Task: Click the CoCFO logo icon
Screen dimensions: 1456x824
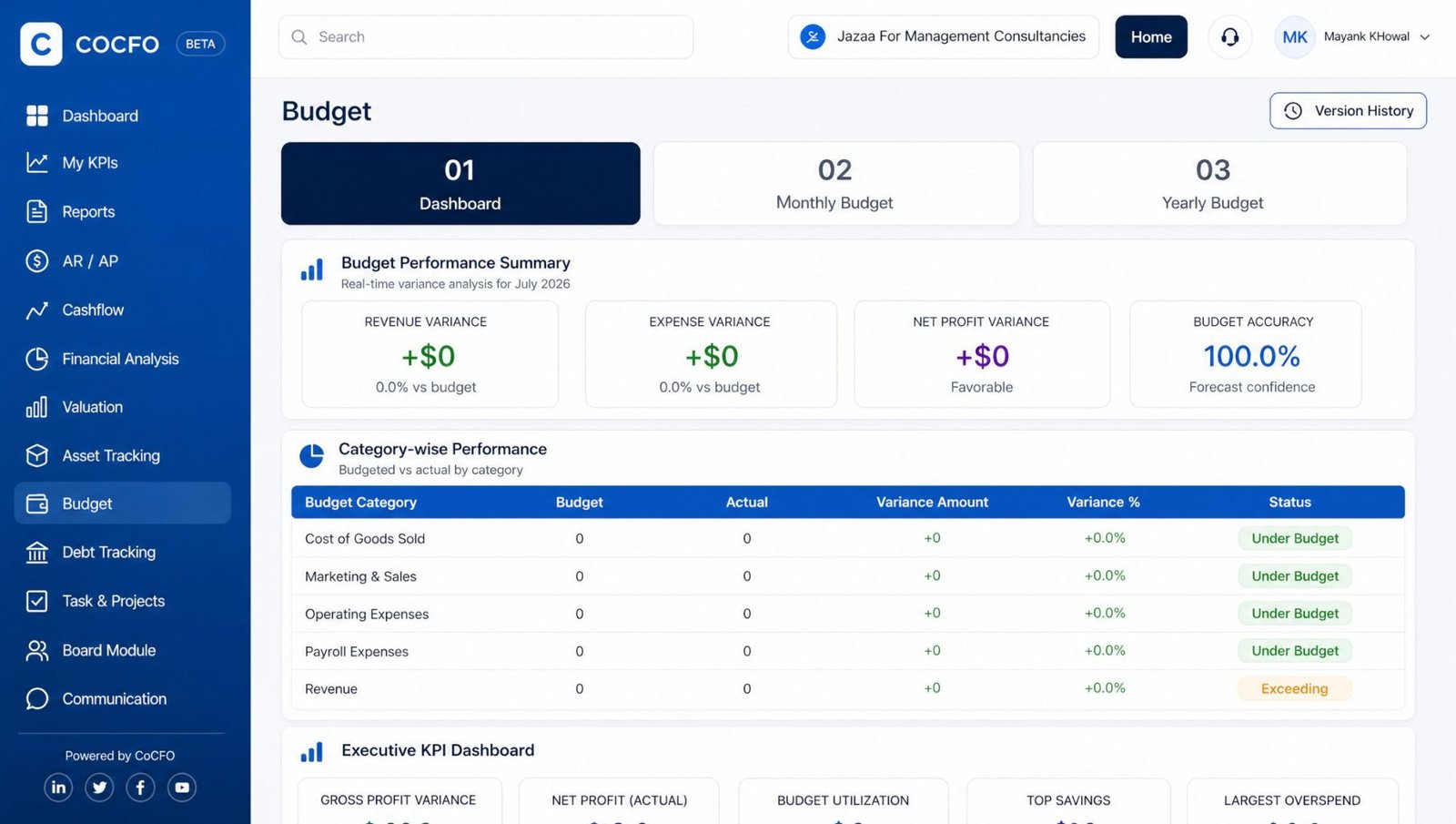Action: 41,44
